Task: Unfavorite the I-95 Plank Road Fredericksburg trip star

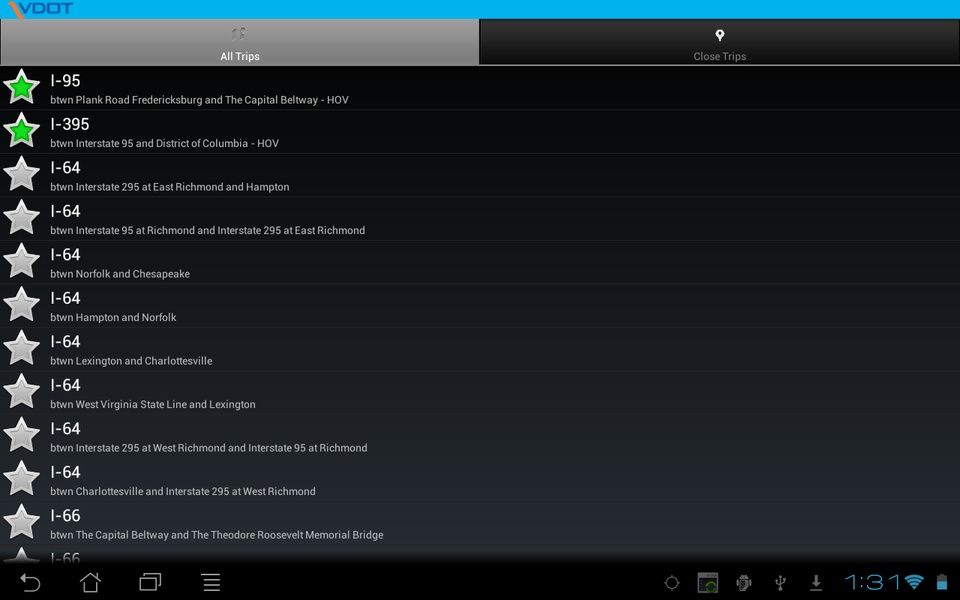Action: tap(21, 86)
